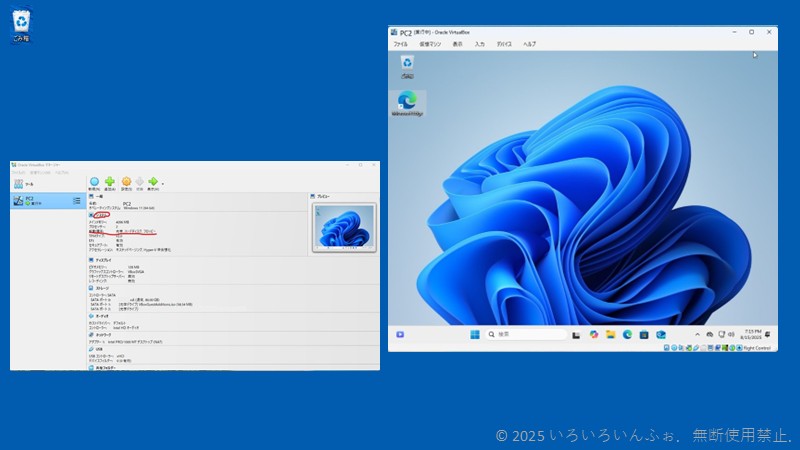Click the guest taskbar search box (検索)
The image size is (800, 450).
[x=525, y=334]
